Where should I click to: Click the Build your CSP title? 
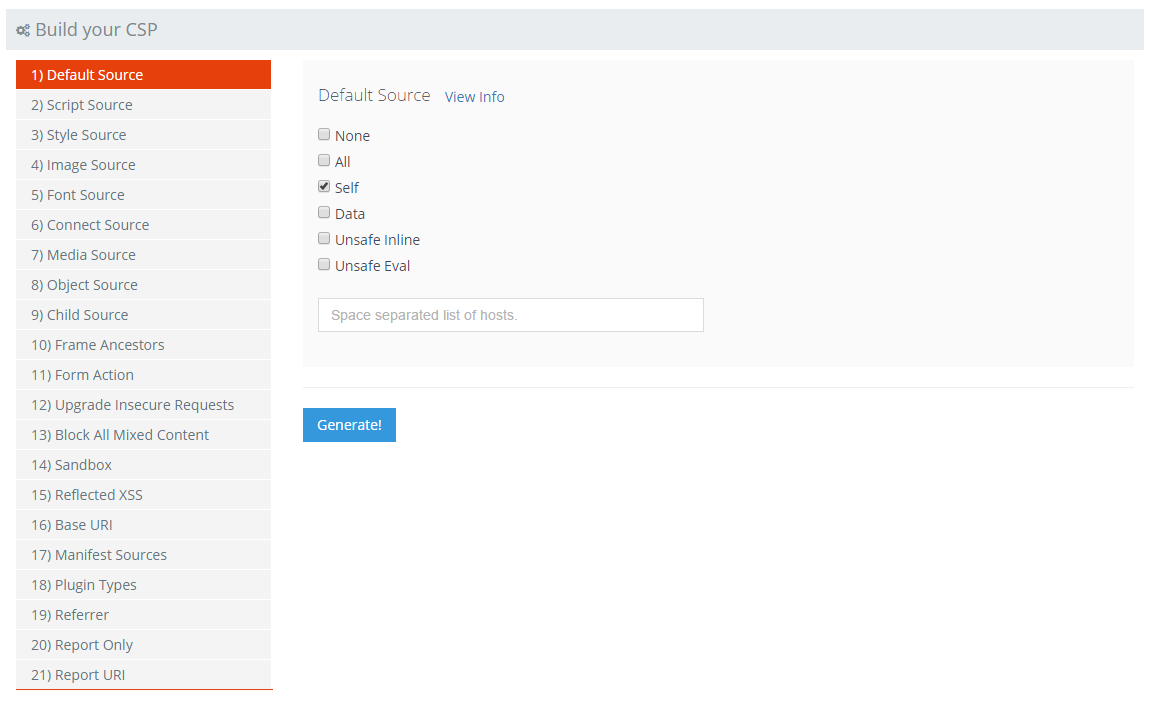click(96, 30)
